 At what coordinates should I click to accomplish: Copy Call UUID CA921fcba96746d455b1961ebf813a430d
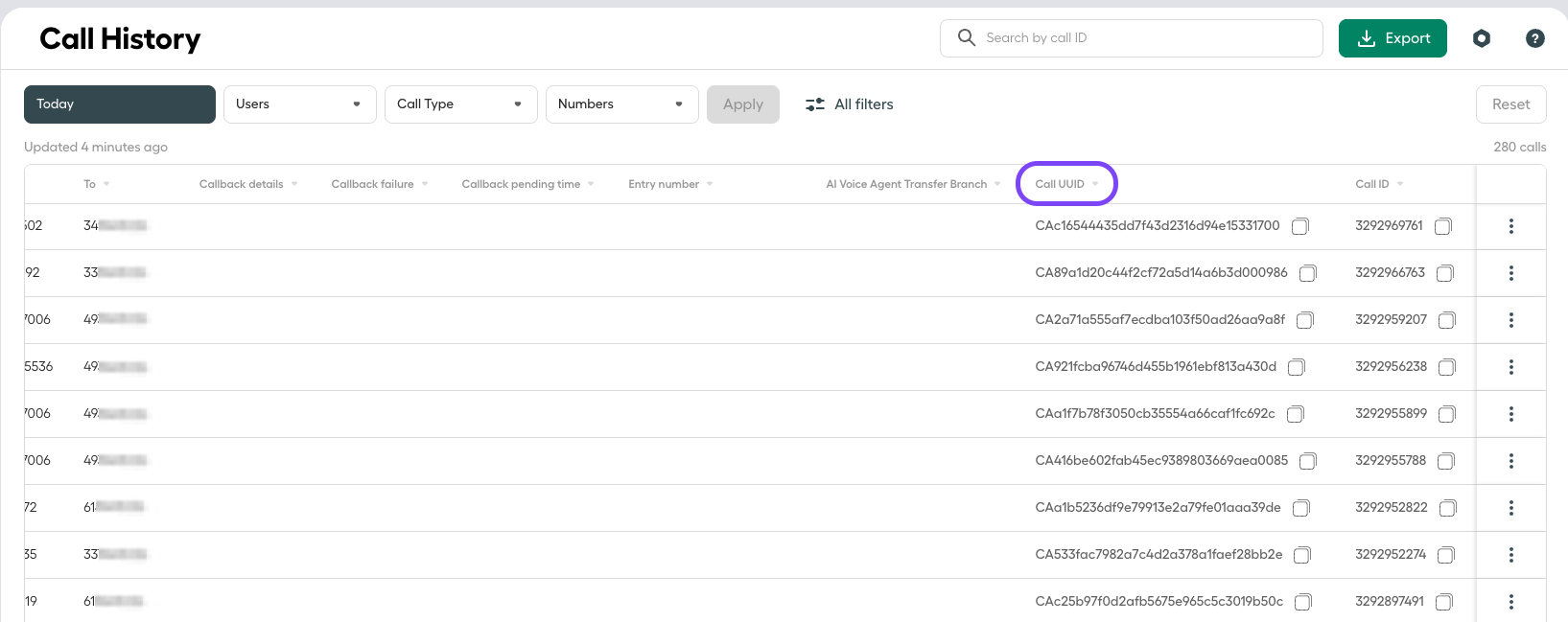[x=1297, y=368]
